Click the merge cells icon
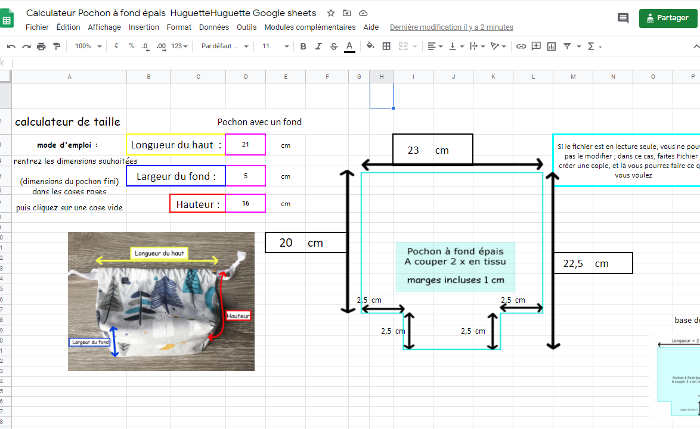Image resolution: width=700 pixels, height=429 pixels. [403, 46]
